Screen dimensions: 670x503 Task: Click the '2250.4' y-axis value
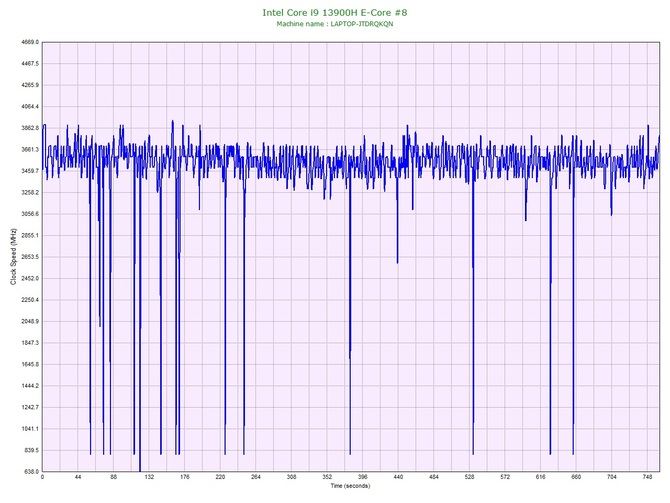(x=29, y=300)
